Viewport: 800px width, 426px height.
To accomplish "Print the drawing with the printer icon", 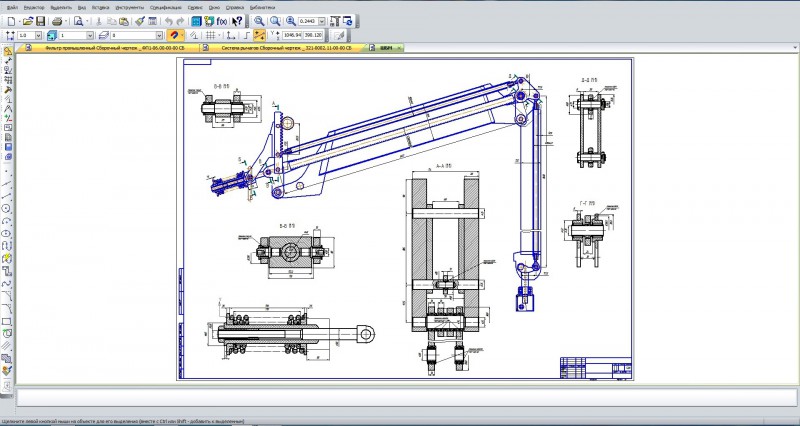I will [x=57, y=21].
